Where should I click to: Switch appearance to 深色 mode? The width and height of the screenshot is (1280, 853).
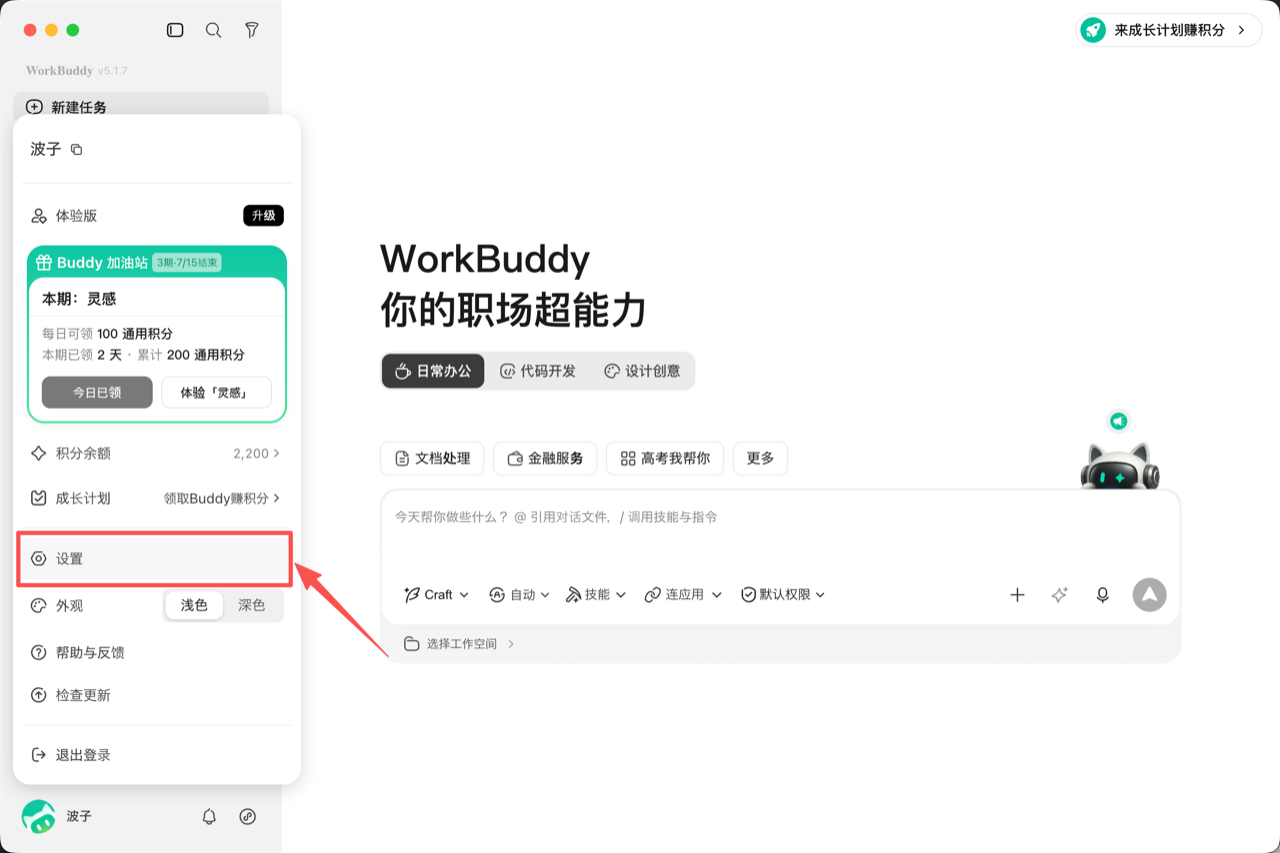click(252, 605)
